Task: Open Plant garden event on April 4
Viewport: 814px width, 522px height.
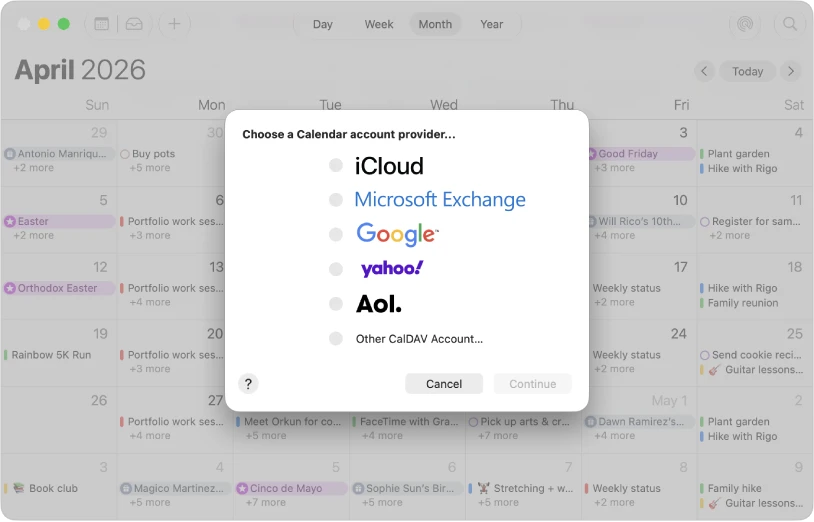Action: click(735, 154)
